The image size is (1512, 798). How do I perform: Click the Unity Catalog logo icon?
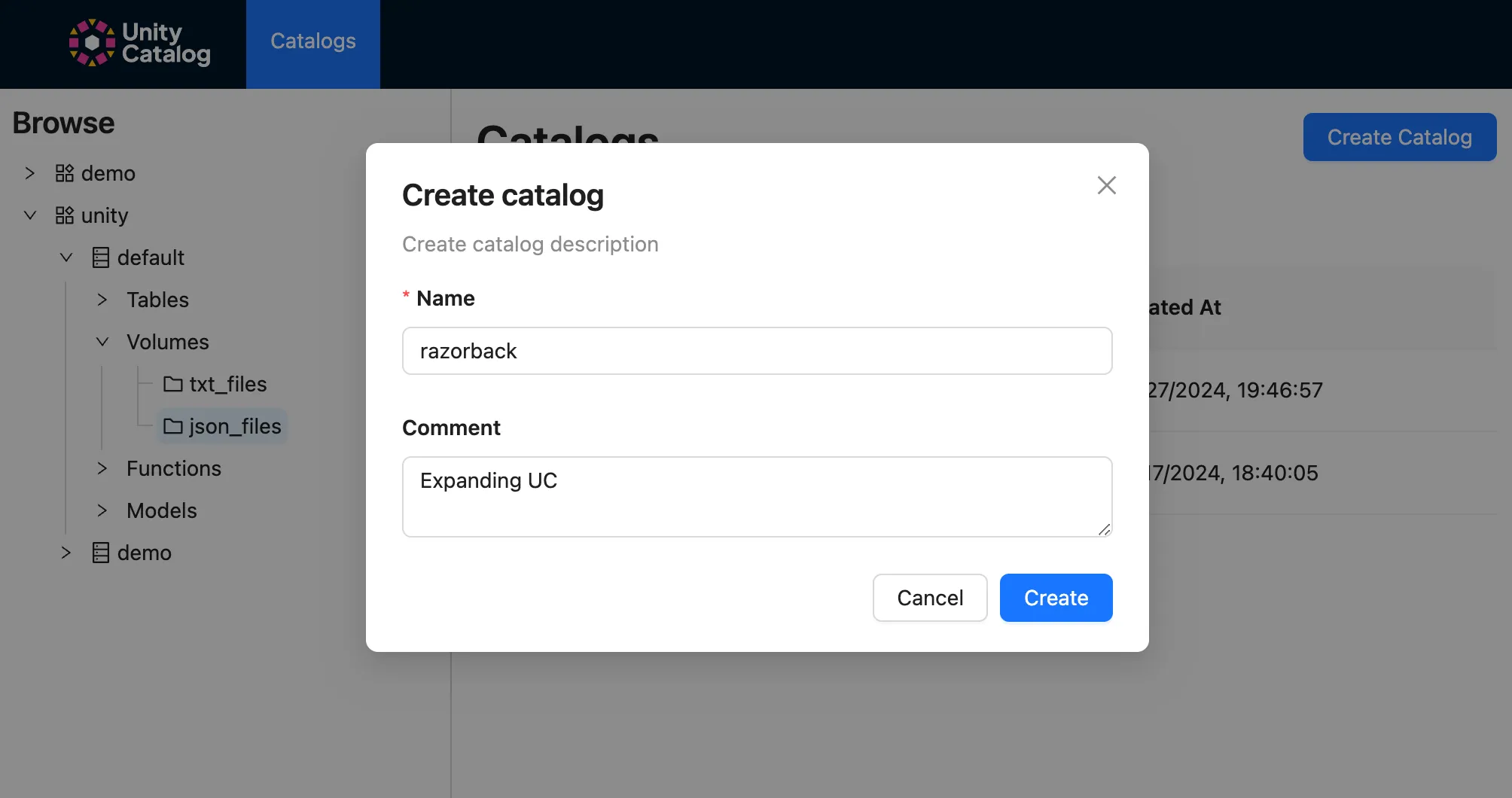pyautogui.click(x=93, y=44)
